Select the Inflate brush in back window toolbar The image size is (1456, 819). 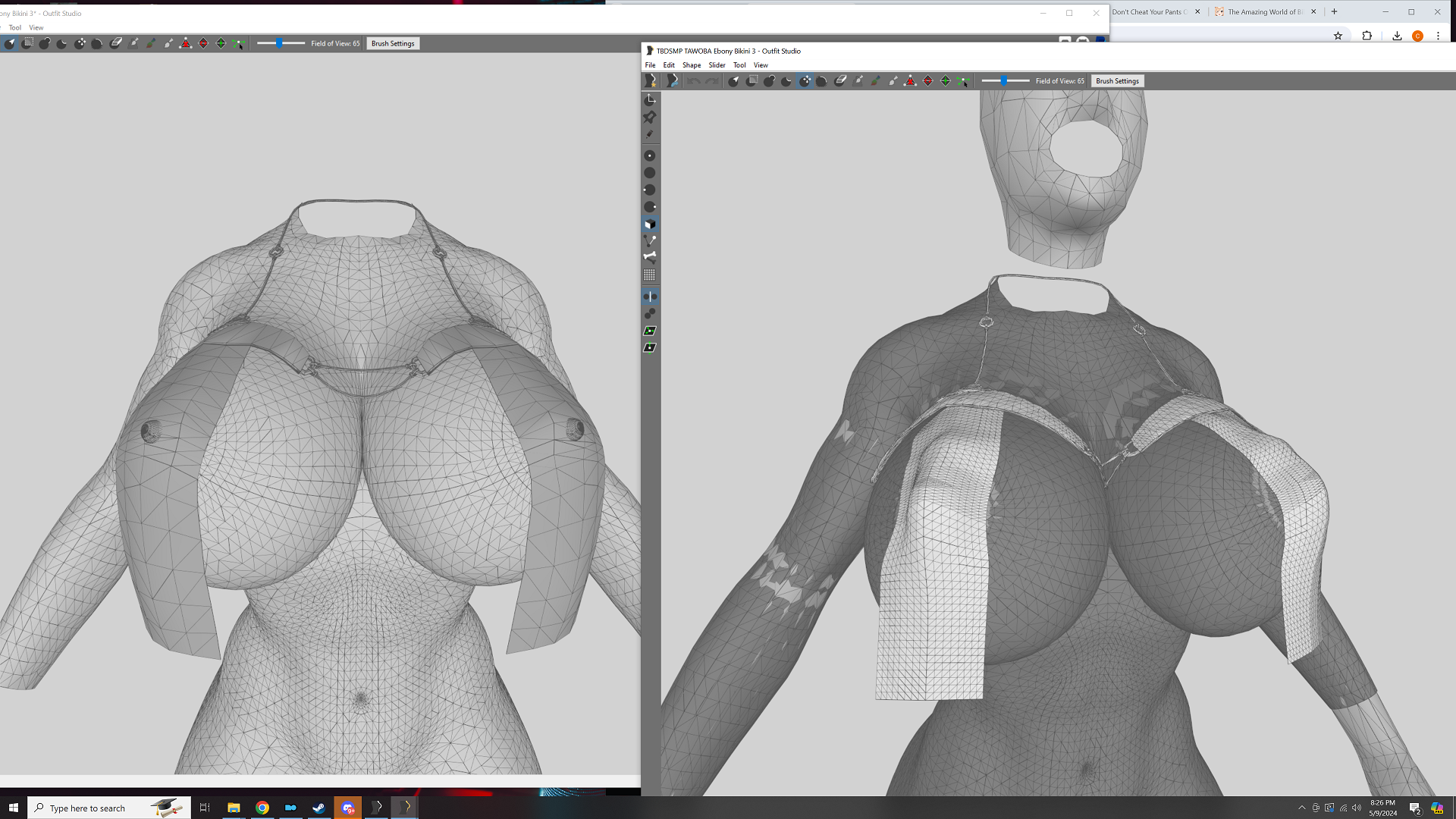[x=45, y=43]
